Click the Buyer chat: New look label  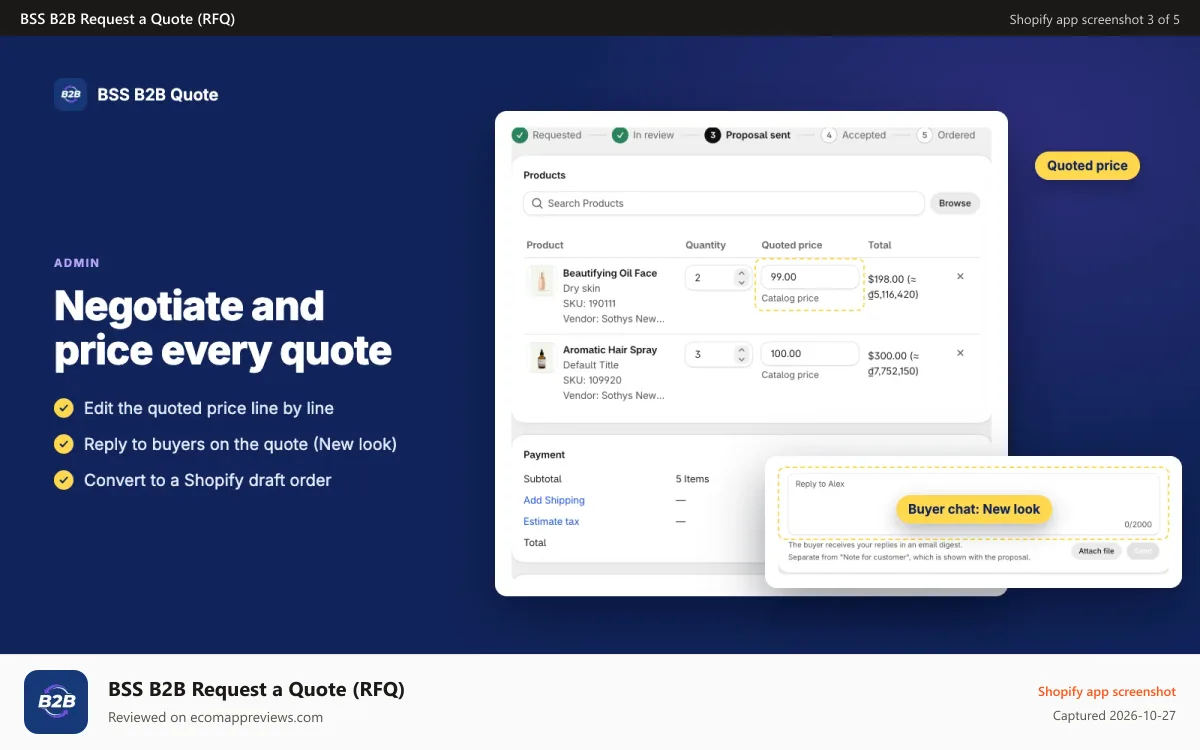974,509
